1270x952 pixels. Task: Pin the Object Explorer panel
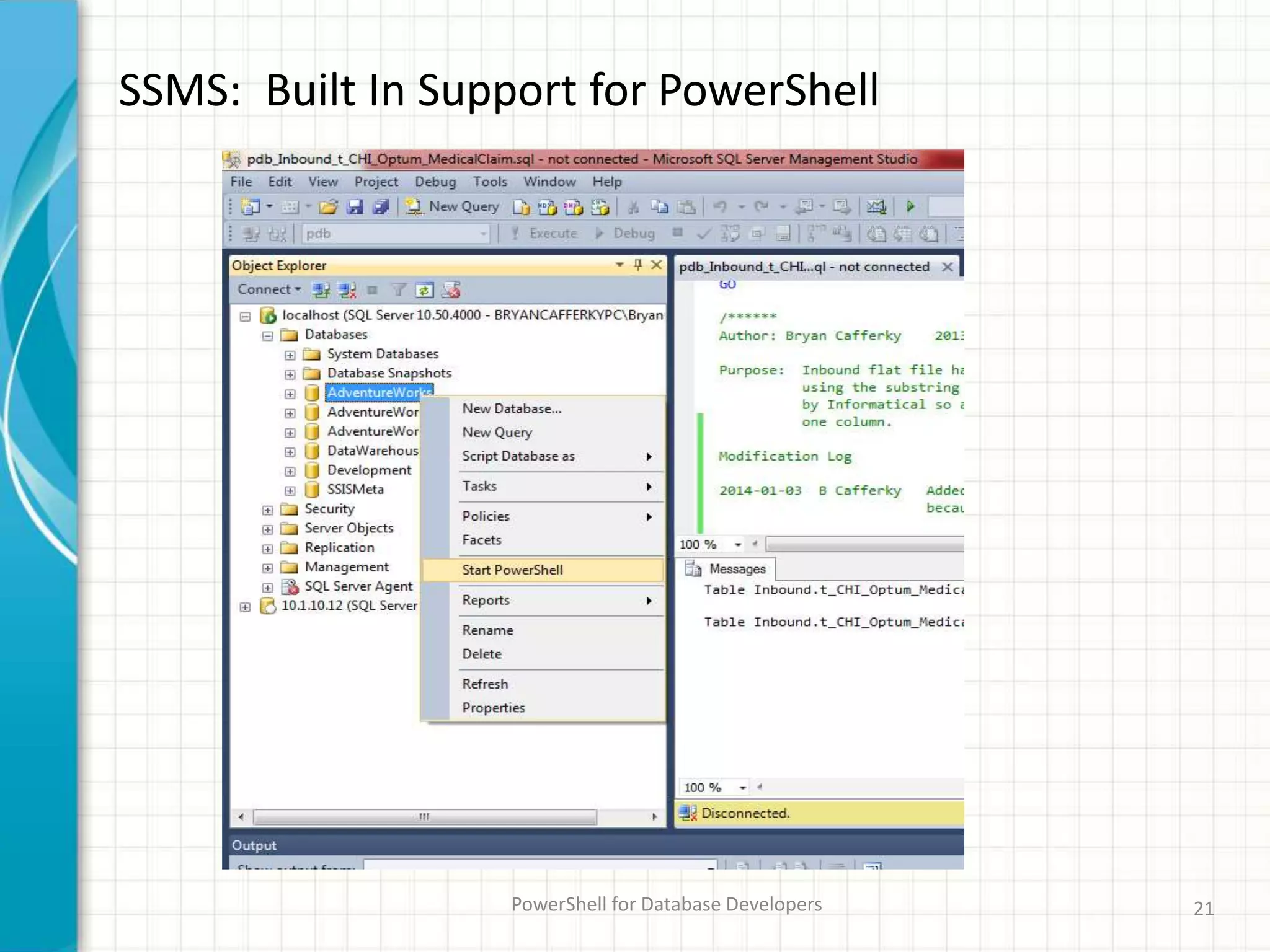coord(638,265)
